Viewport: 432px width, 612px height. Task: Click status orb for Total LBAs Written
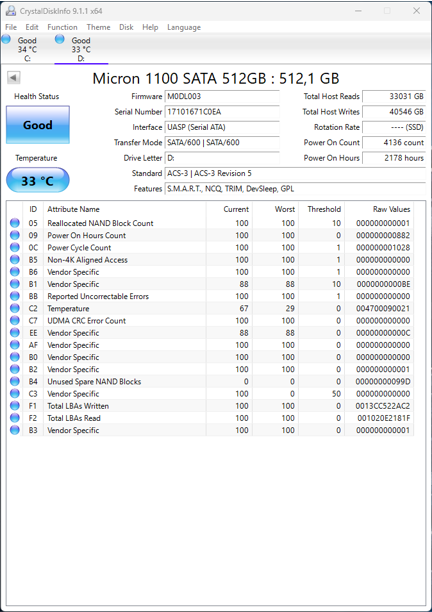click(14, 406)
